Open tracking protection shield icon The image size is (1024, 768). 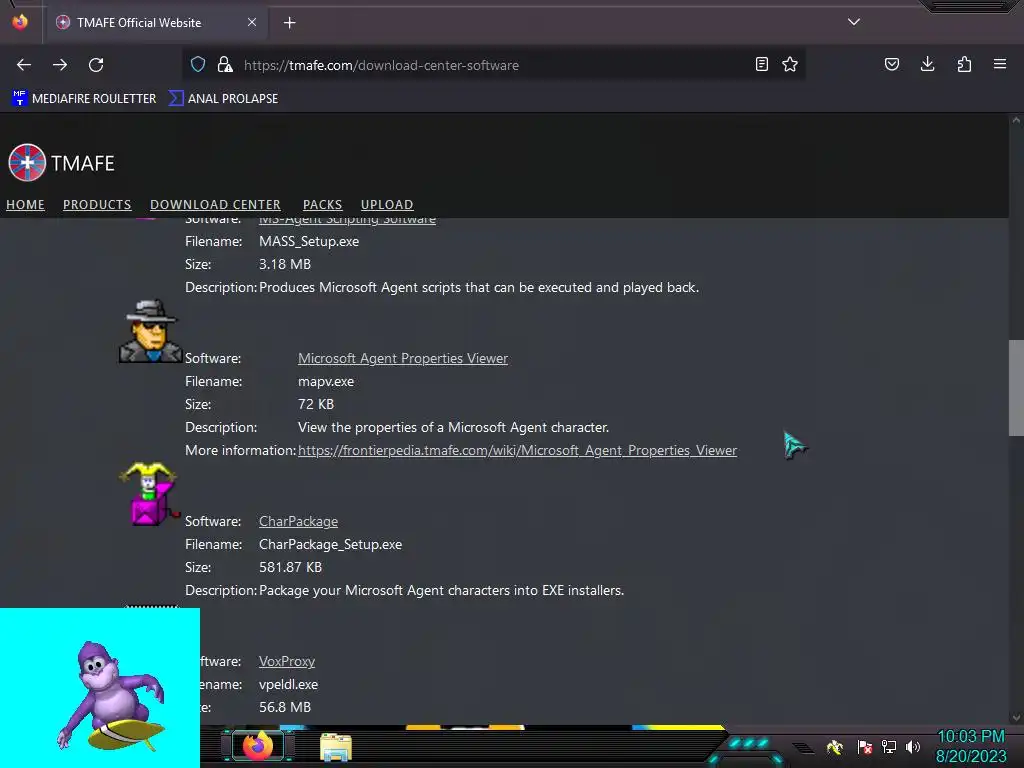coord(198,64)
